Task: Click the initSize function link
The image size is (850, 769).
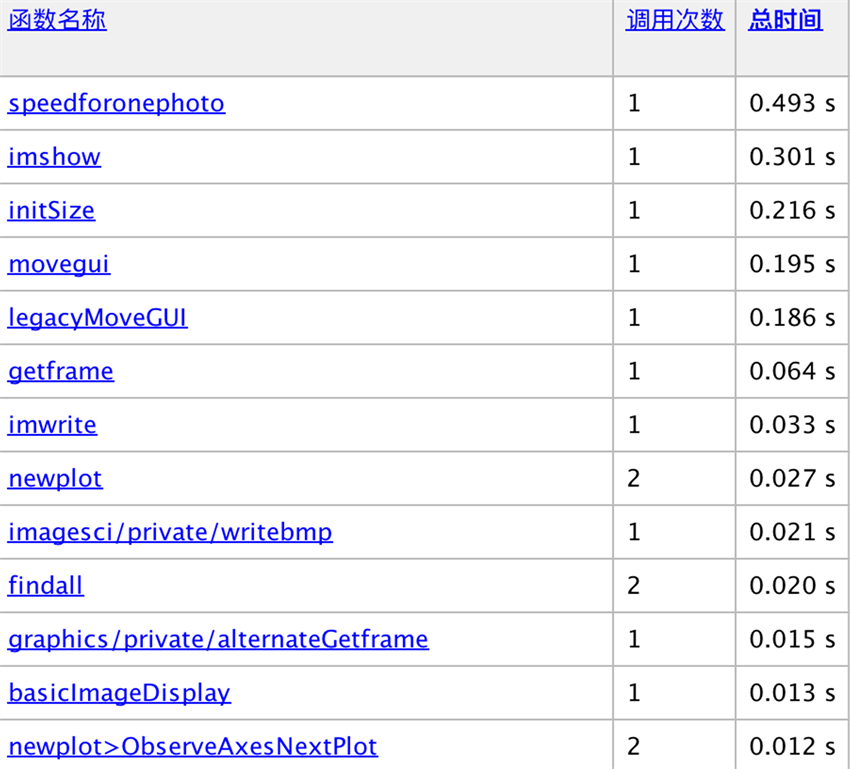Action: pyautogui.click(x=51, y=211)
